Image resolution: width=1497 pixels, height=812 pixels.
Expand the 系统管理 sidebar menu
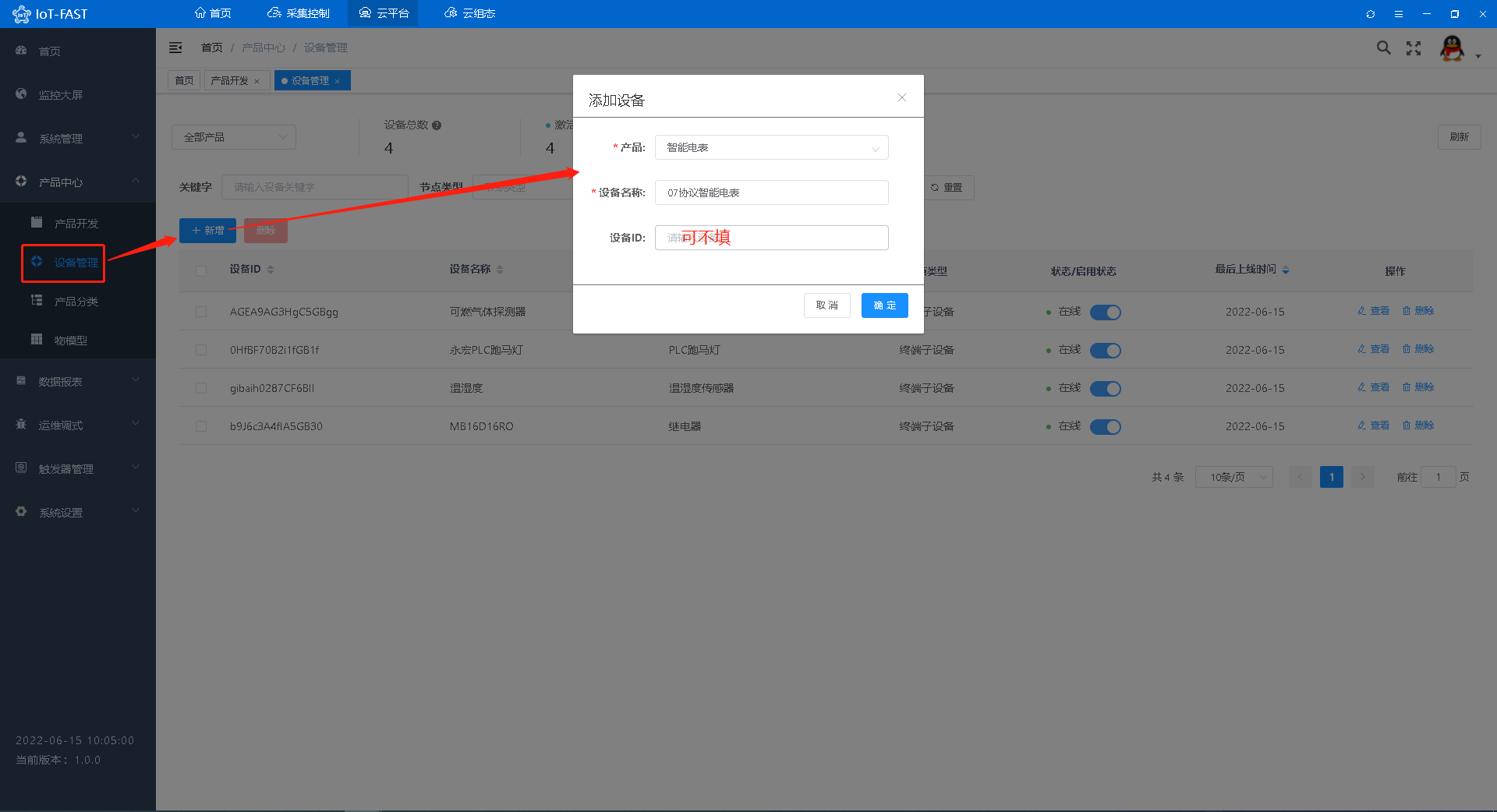point(78,138)
